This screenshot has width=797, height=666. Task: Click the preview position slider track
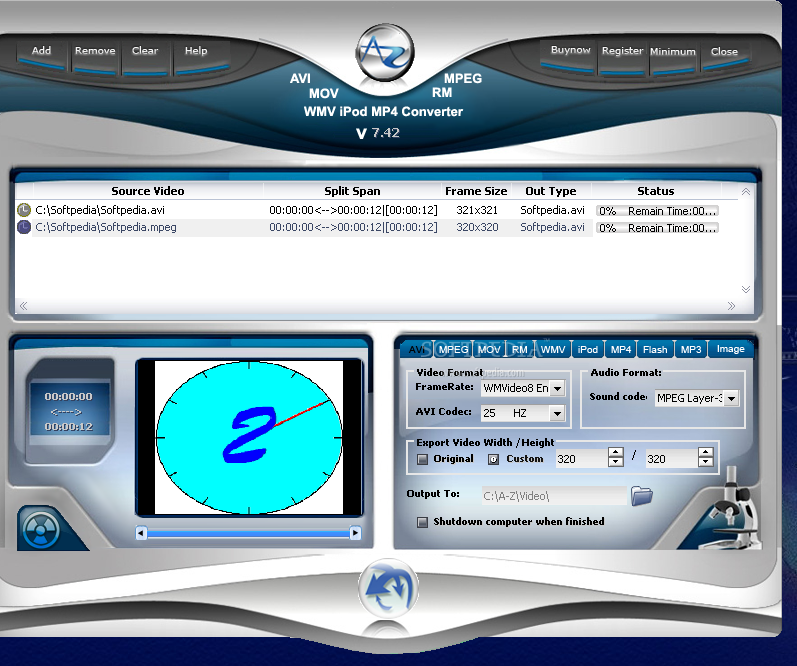click(x=249, y=533)
